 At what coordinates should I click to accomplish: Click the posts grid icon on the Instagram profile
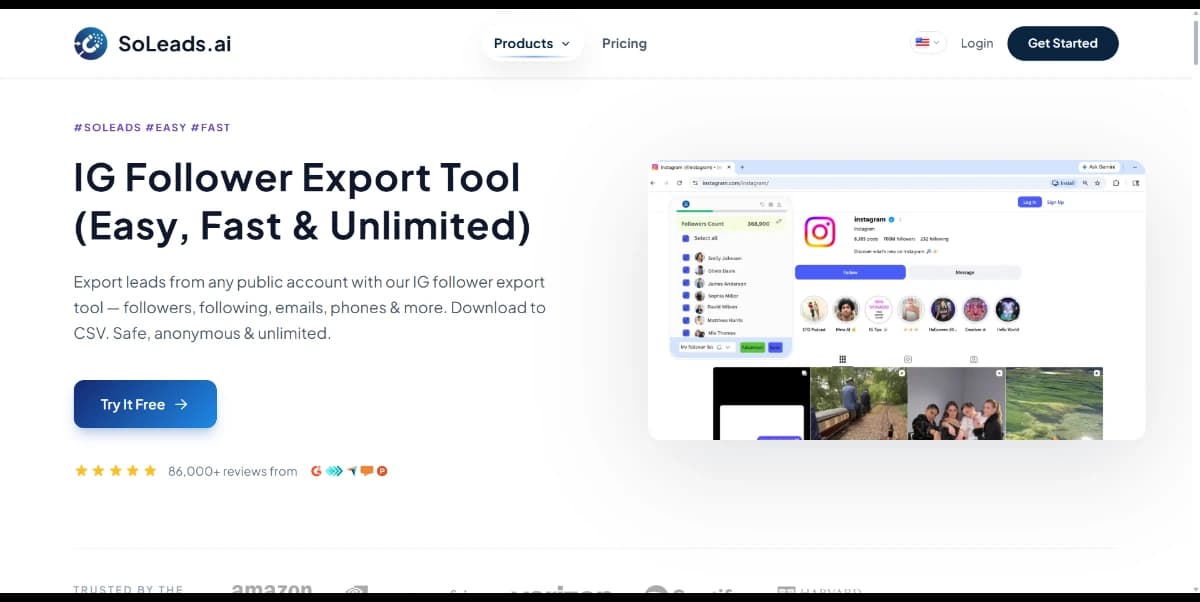[843, 358]
